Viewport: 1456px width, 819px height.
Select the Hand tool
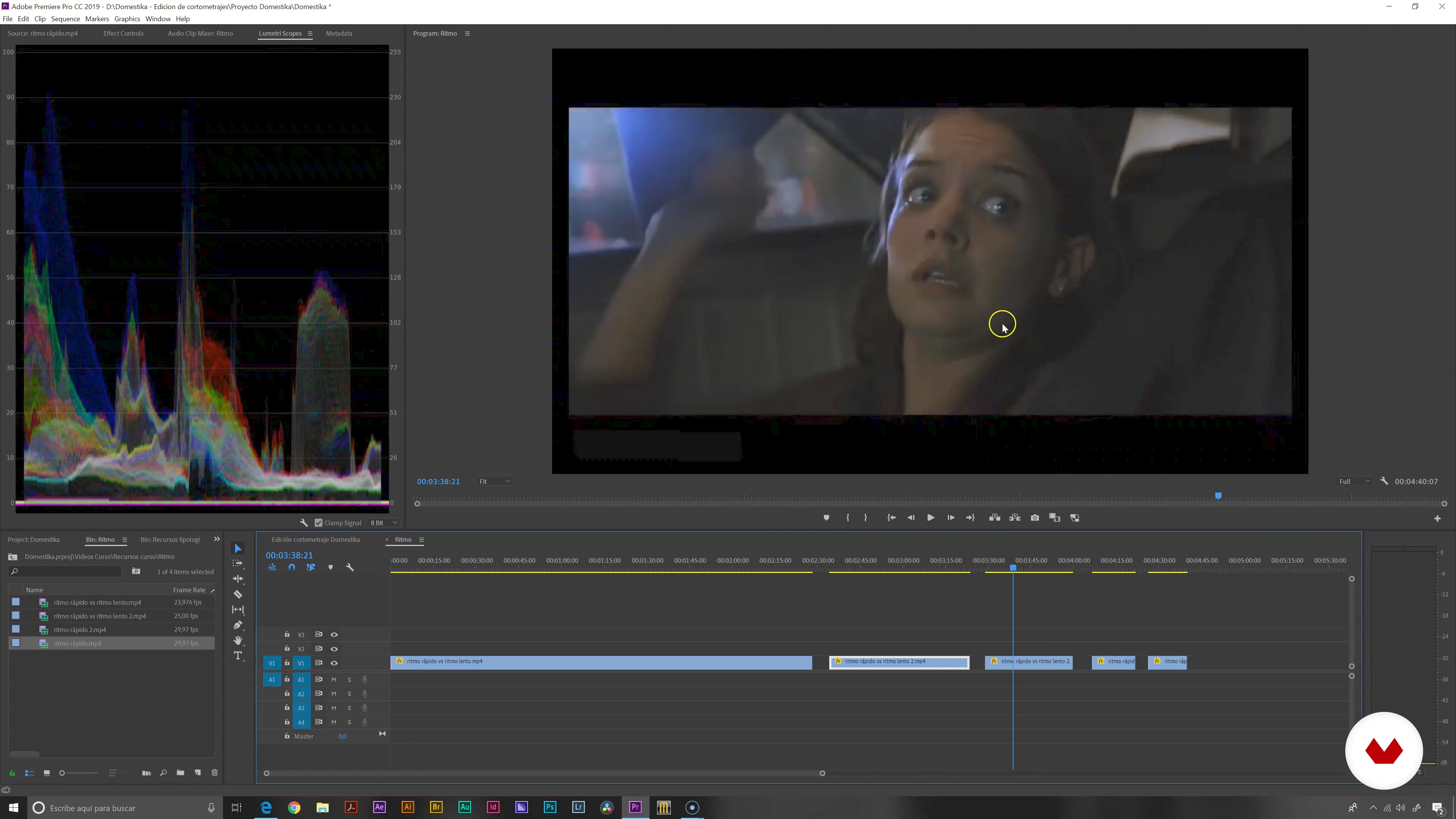tap(238, 640)
